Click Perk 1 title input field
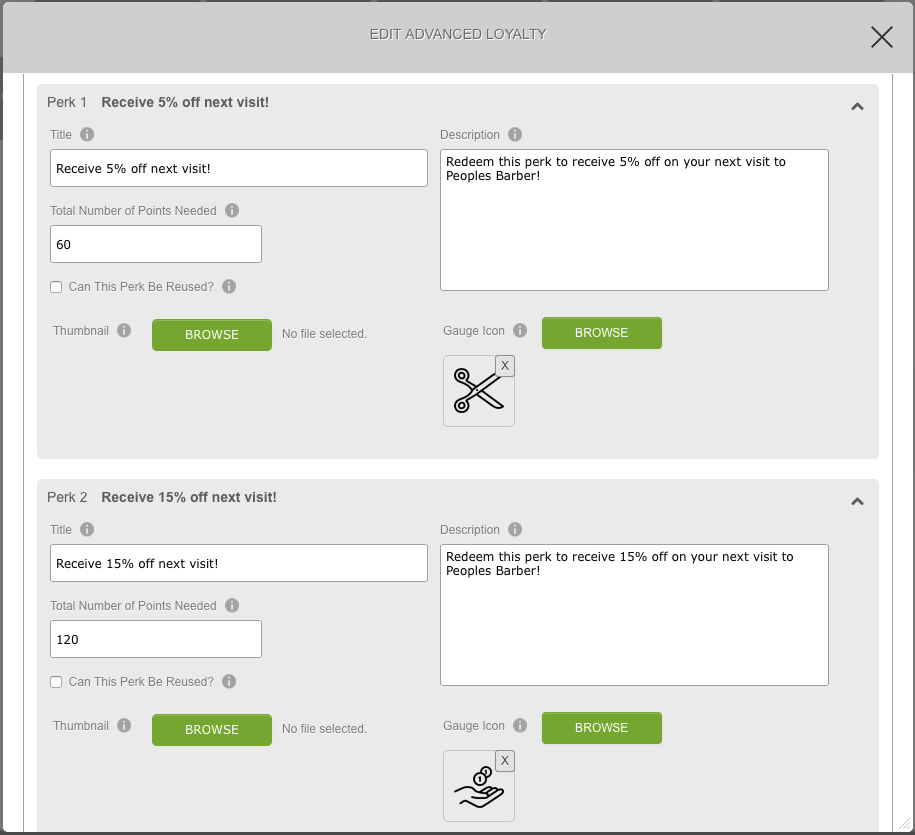This screenshot has width=915, height=835. (x=239, y=168)
